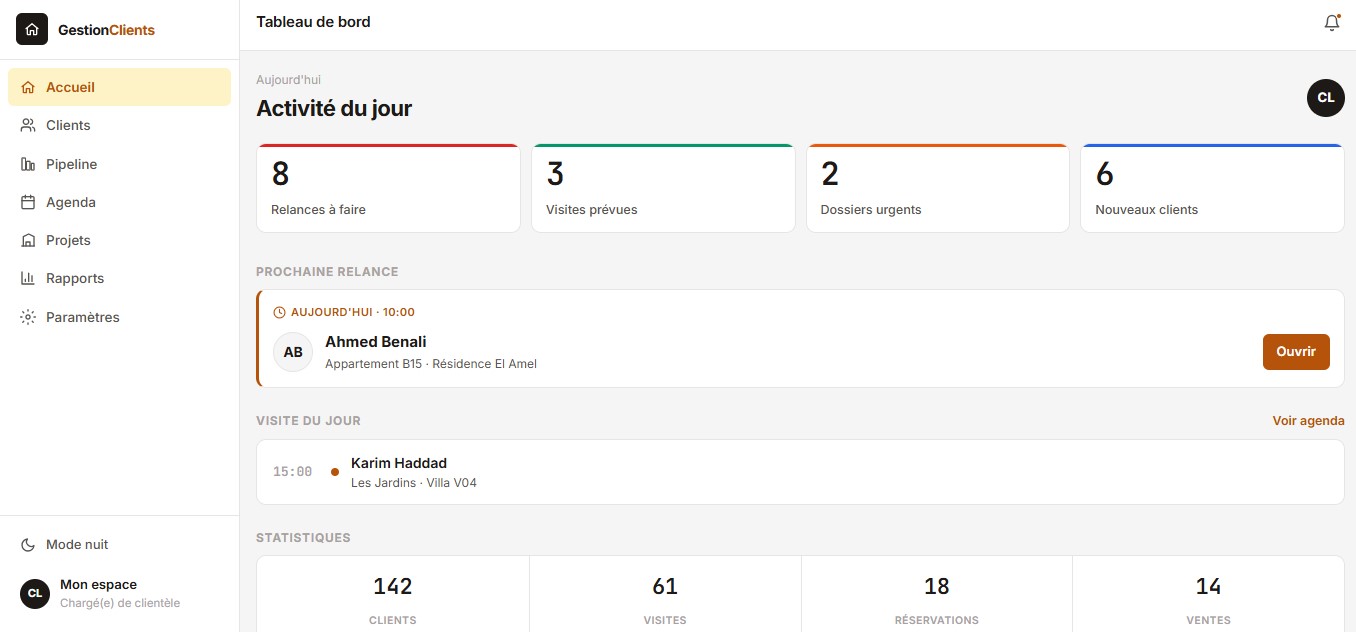Go to the Accueil menu item
1356x632 pixels.
click(119, 87)
